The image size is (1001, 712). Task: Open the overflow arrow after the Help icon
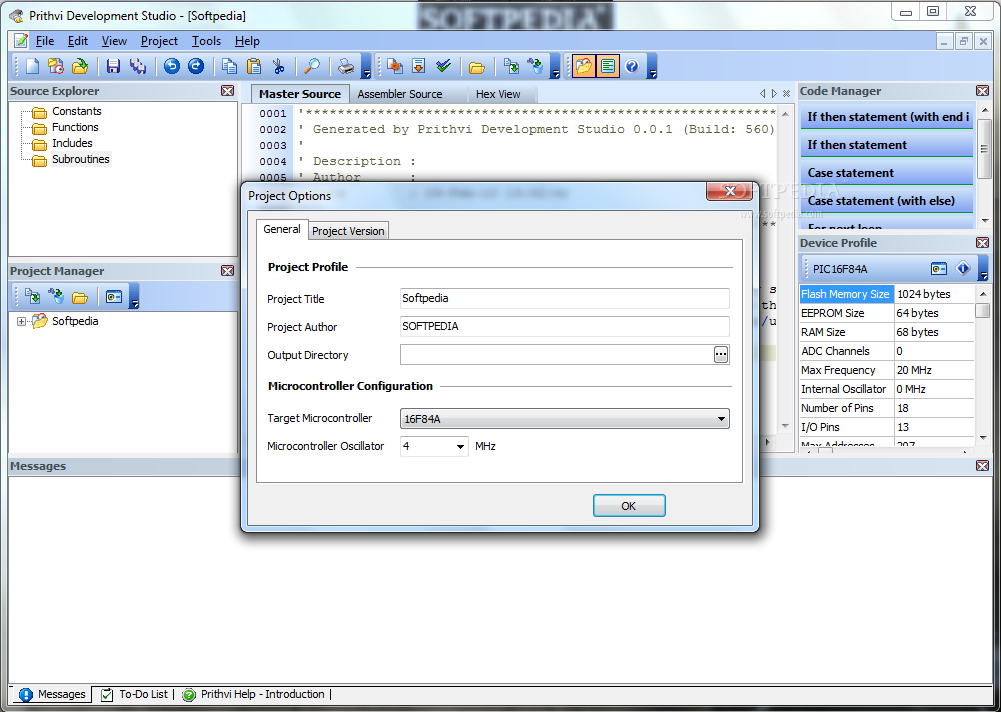652,66
